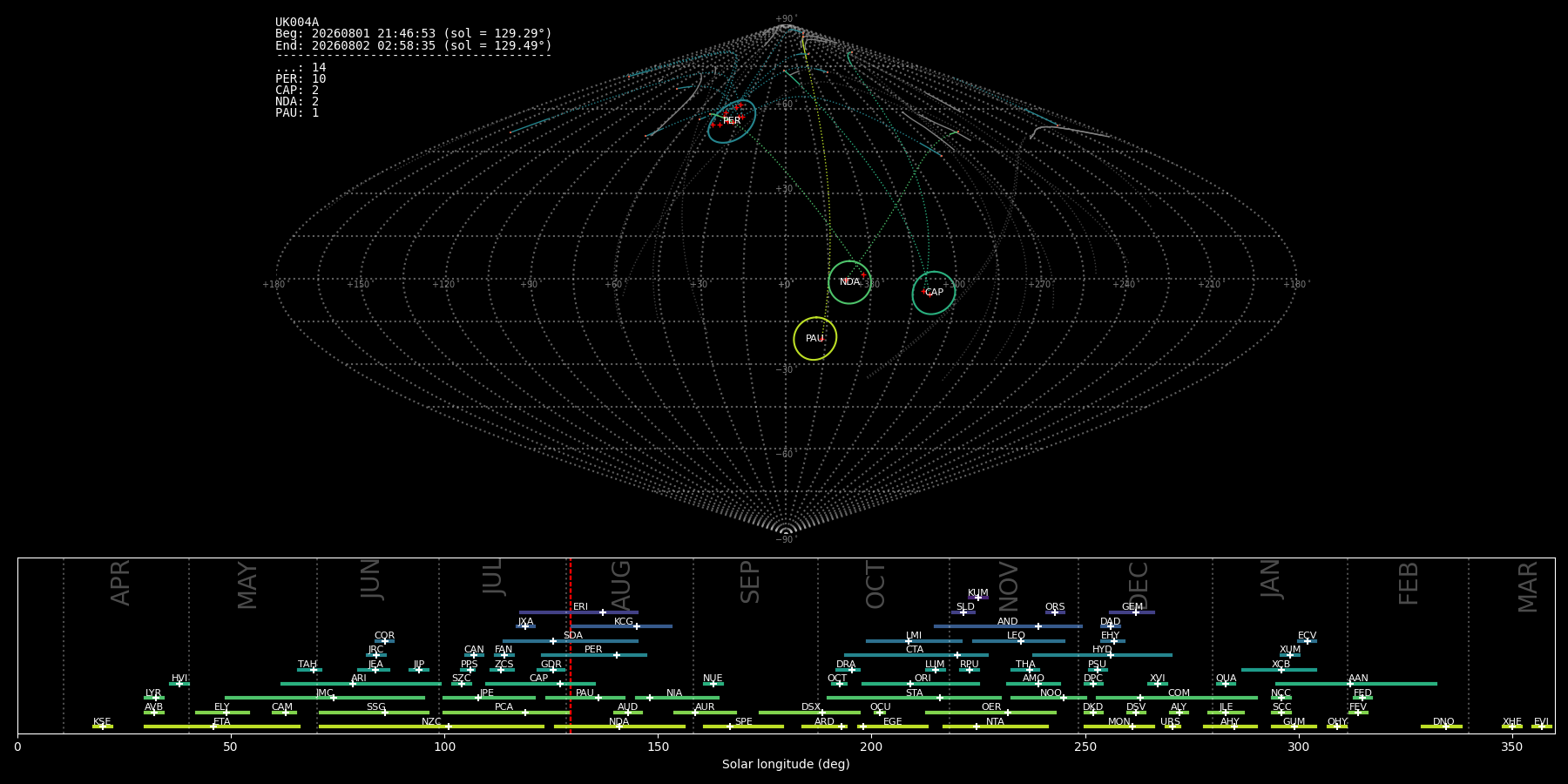Click the +90 north pole label
Screen dimensions: 1568x784
[786, 18]
